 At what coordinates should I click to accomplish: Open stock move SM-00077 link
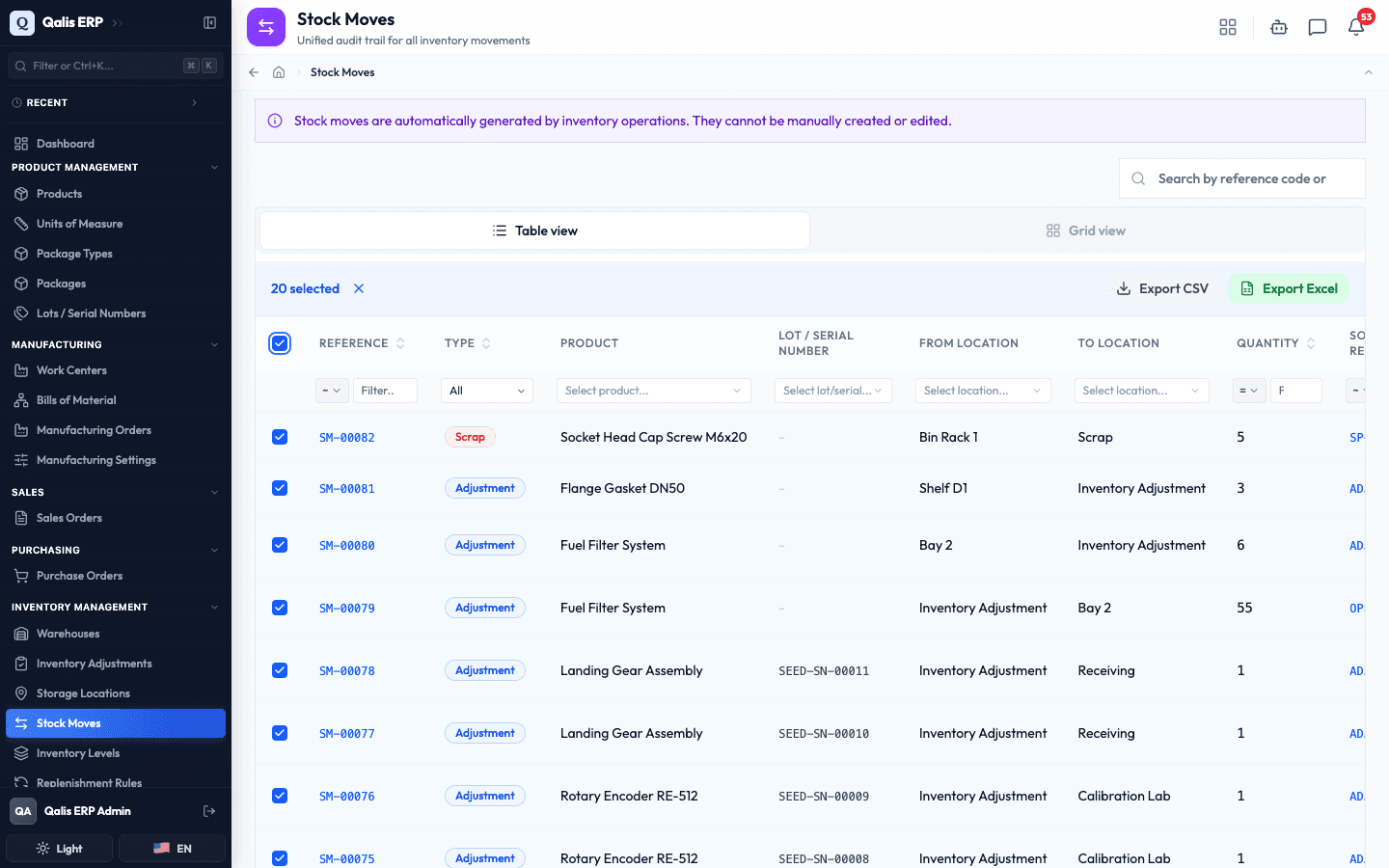[x=347, y=734]
